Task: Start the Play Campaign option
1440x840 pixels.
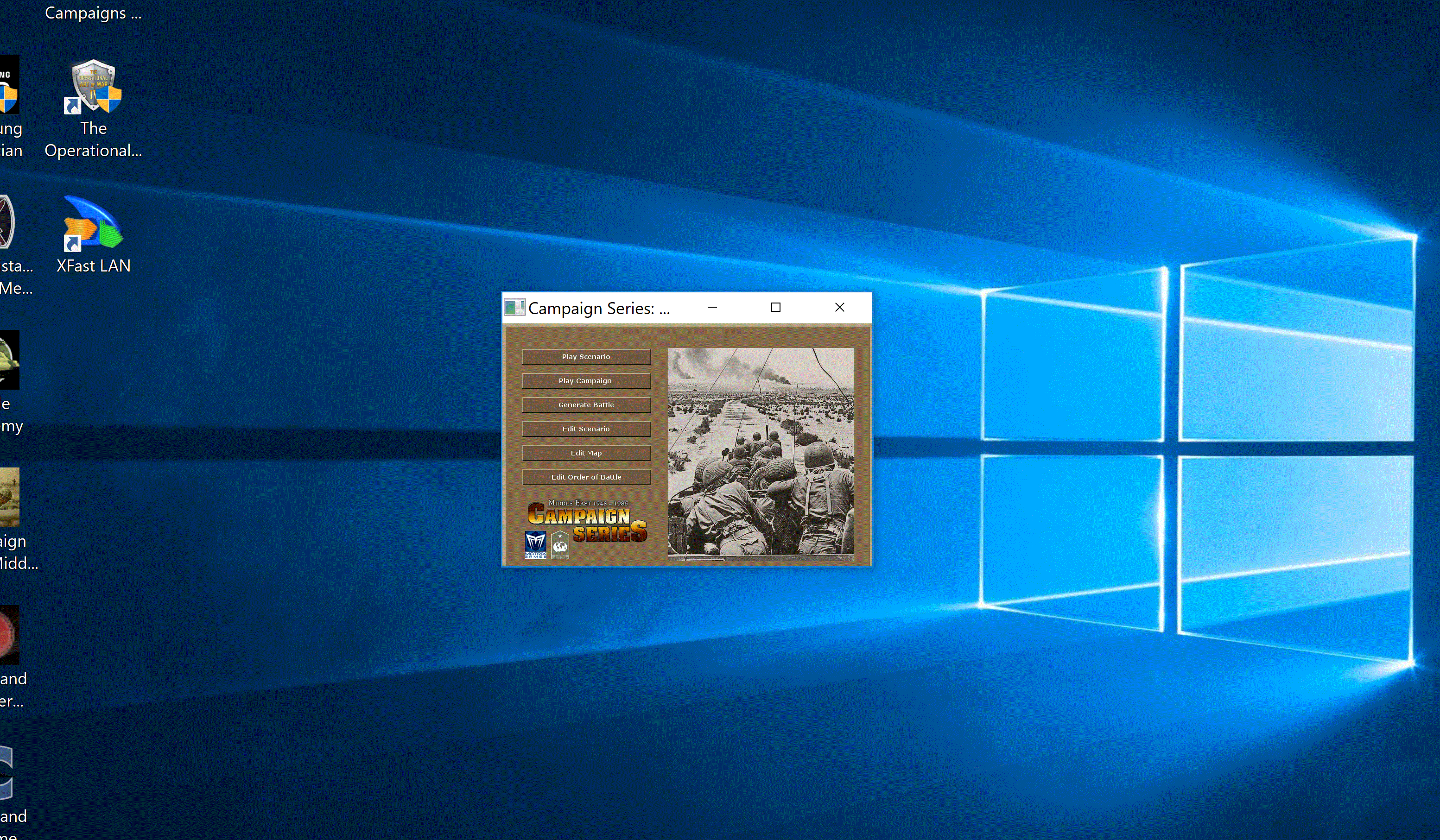Action: point(586,380)
